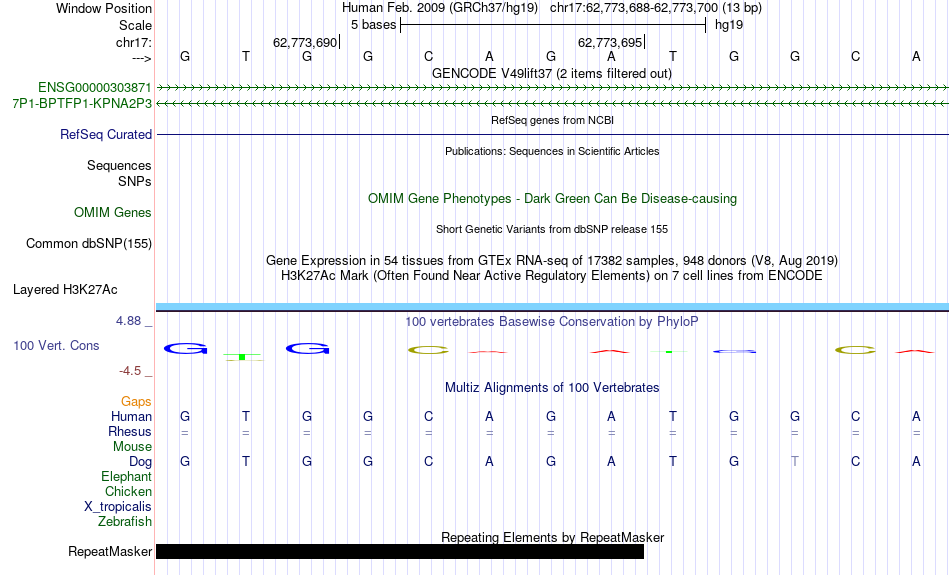Select the Human alignment row label

click(x=131, y=417)
